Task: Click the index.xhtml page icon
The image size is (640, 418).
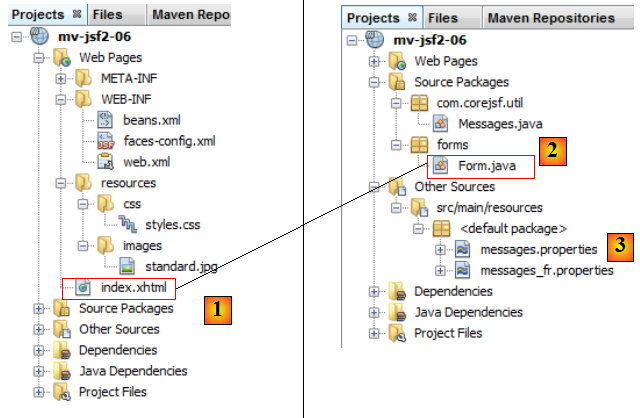Action: 85,288
